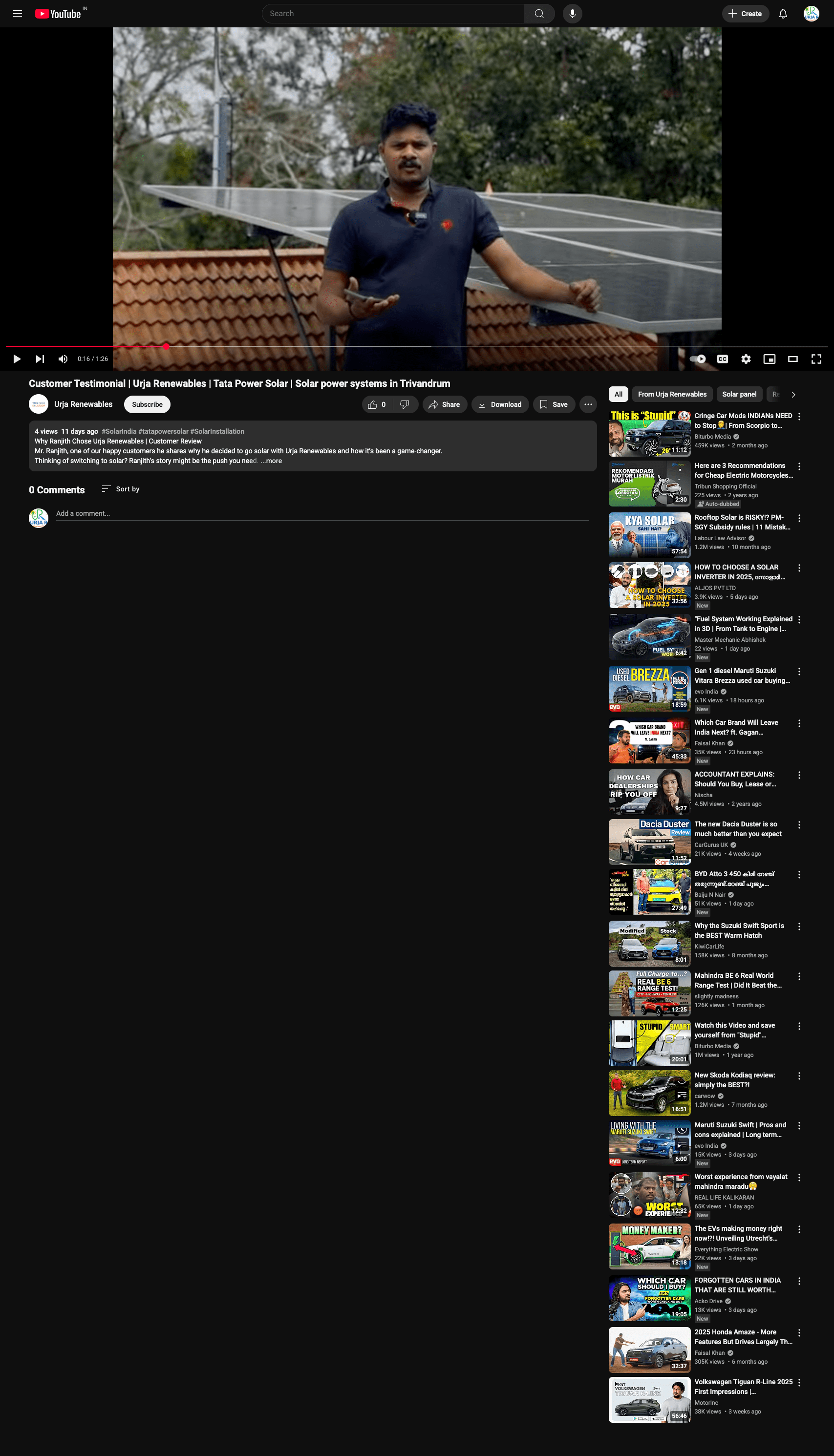Open the Create menu
834x1456 pixels.
[x=745, y=14]
